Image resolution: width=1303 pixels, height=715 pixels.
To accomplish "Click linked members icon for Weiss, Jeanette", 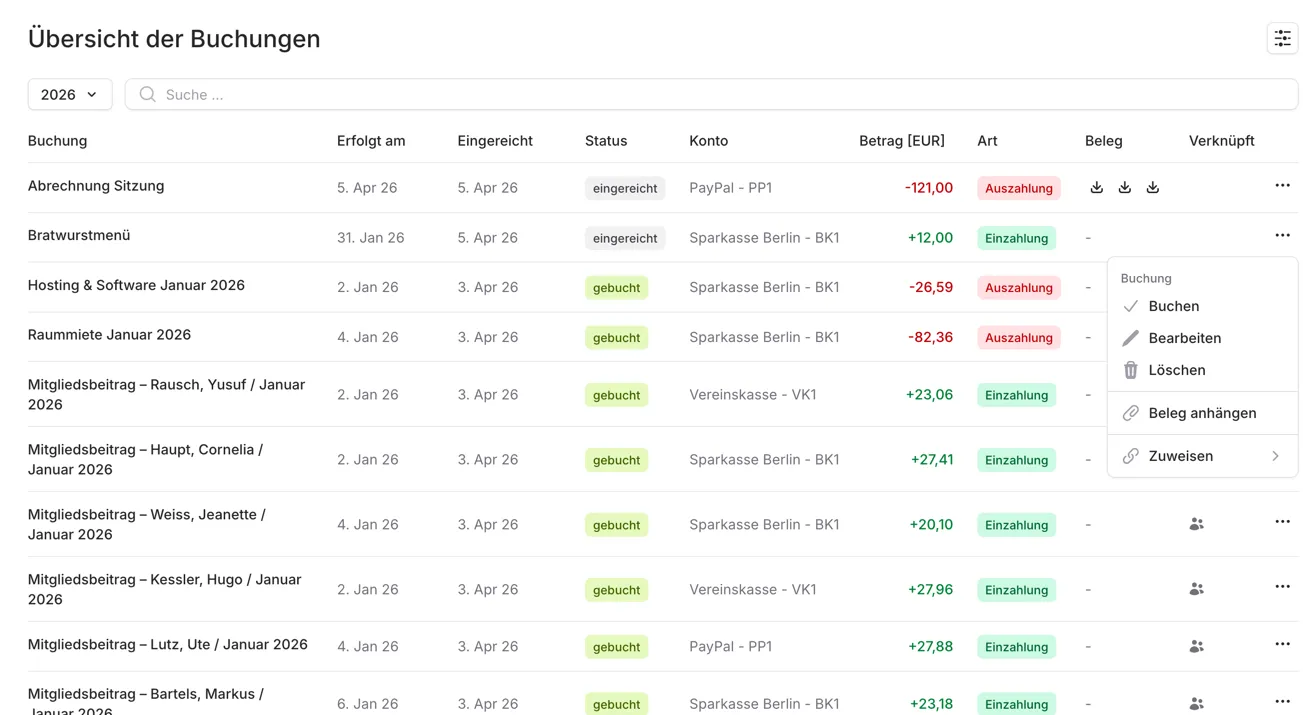I will pyautogui.click(x=1196, y=524).
